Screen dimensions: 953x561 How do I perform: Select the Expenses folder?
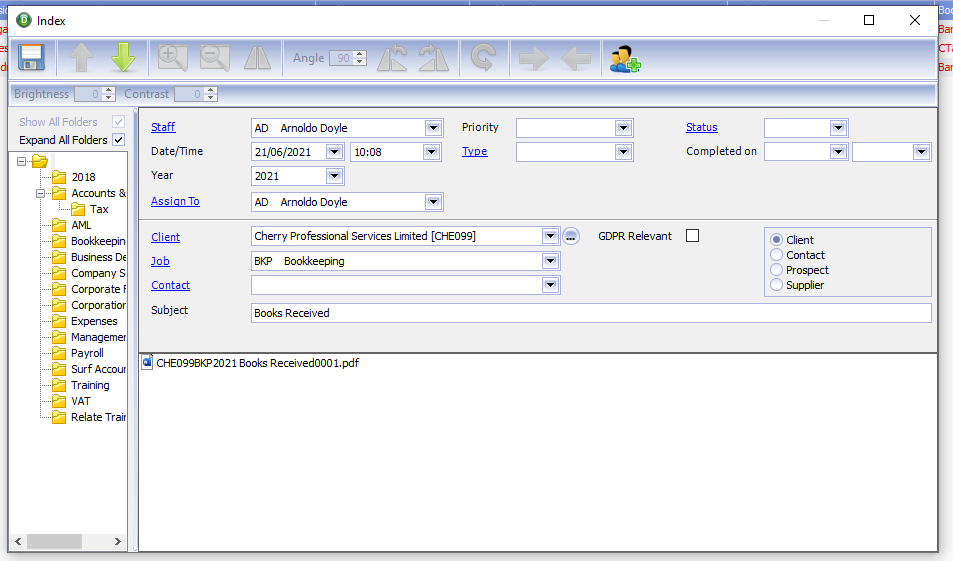tap(94, 321)
